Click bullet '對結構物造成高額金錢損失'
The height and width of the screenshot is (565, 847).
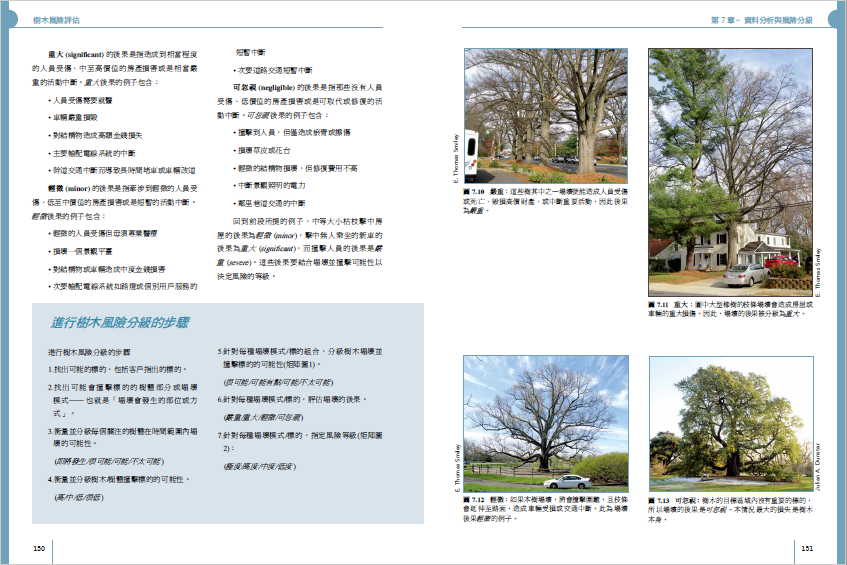95,136
